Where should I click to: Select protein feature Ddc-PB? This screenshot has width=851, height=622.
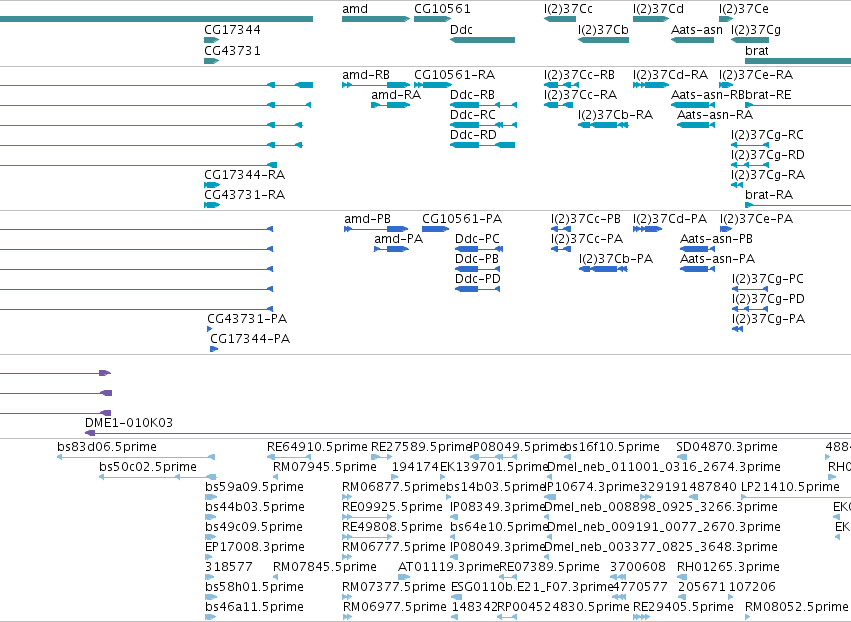click(478, 269)
